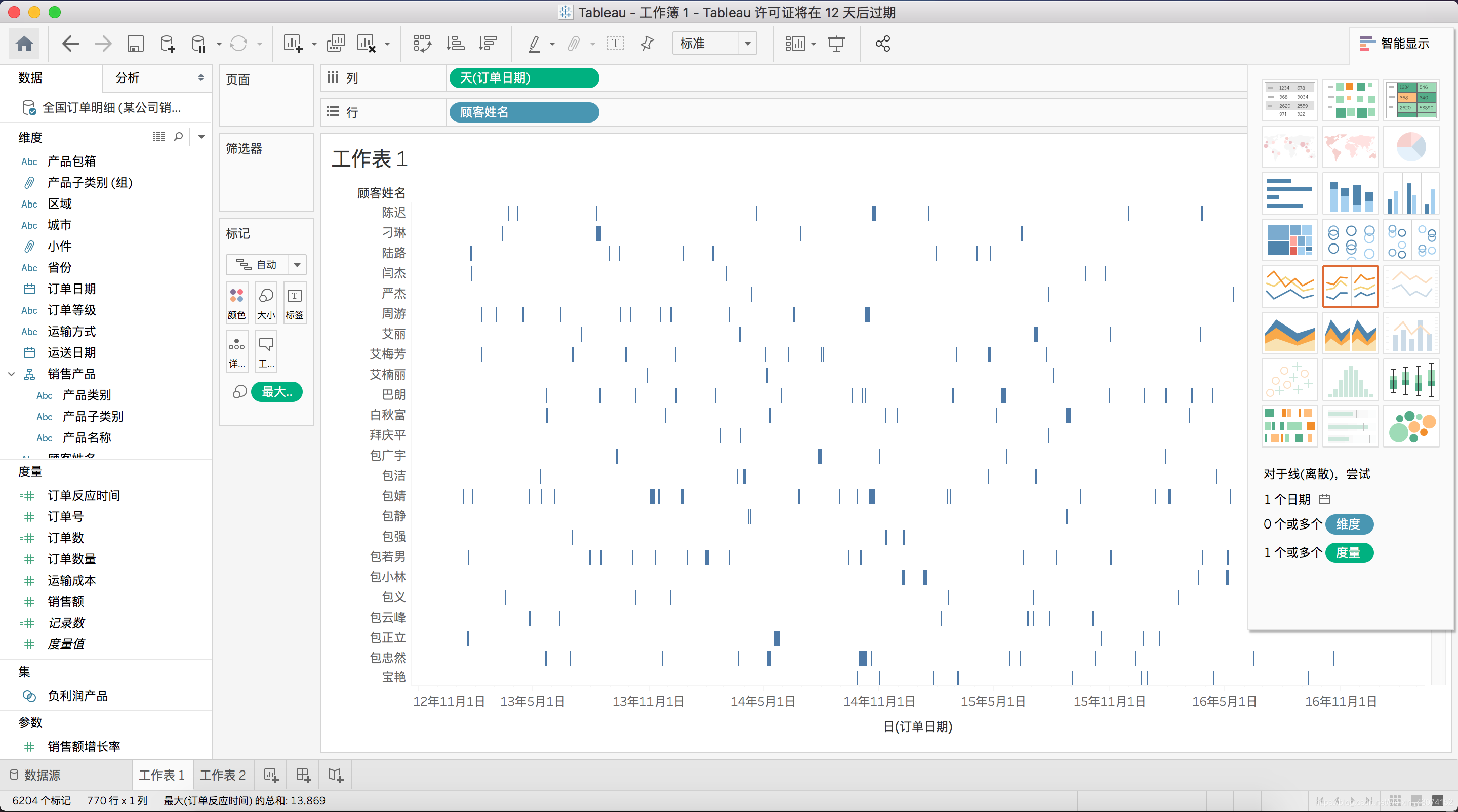Switch to the 分析 pane tab
1458x812 pixels.
click(x=128, y=77)
